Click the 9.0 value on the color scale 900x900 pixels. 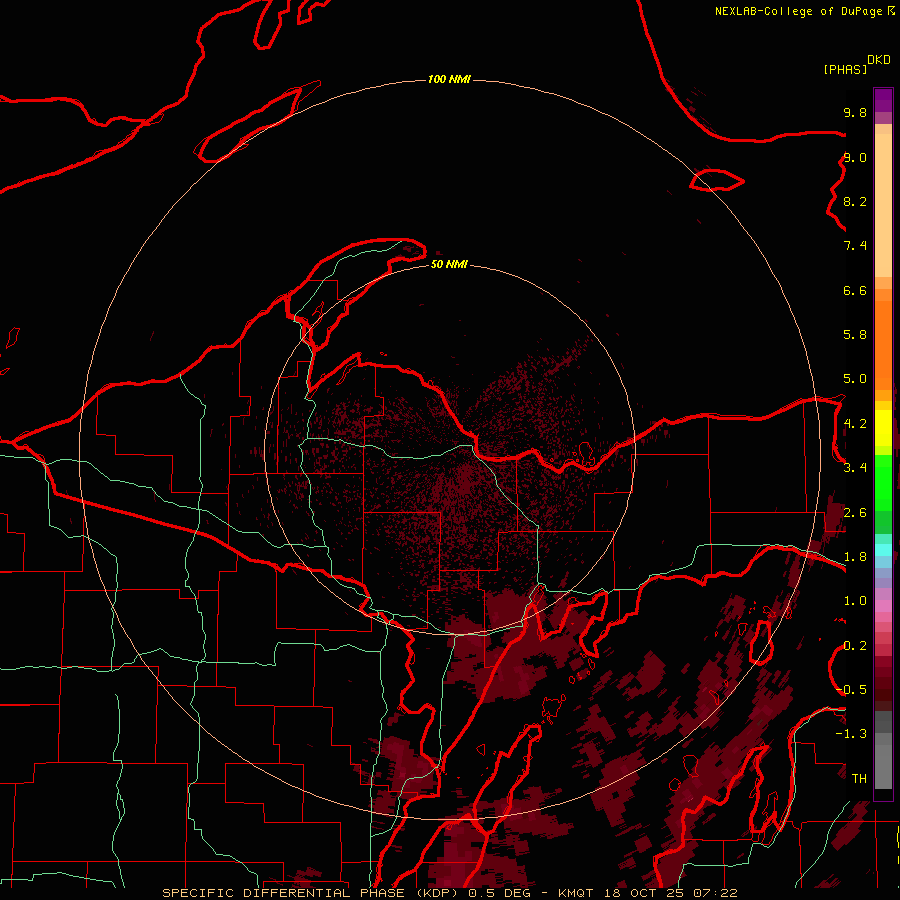[x=855, y=157]
